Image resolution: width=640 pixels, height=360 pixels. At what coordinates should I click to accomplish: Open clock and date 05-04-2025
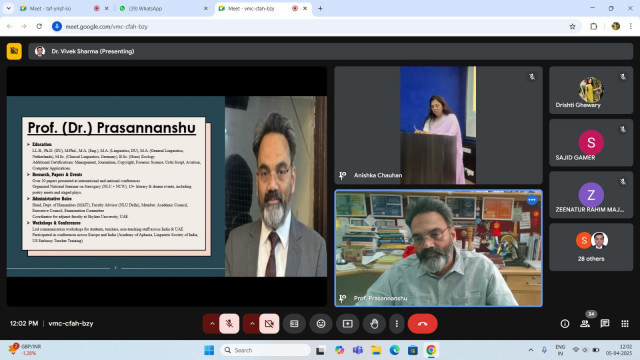[x=619, y=350]
